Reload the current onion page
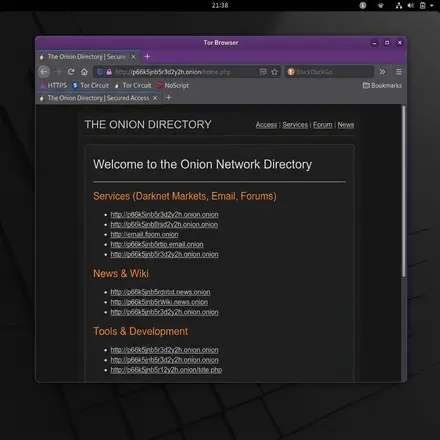The image size is (440, 440). coord(71,72)
